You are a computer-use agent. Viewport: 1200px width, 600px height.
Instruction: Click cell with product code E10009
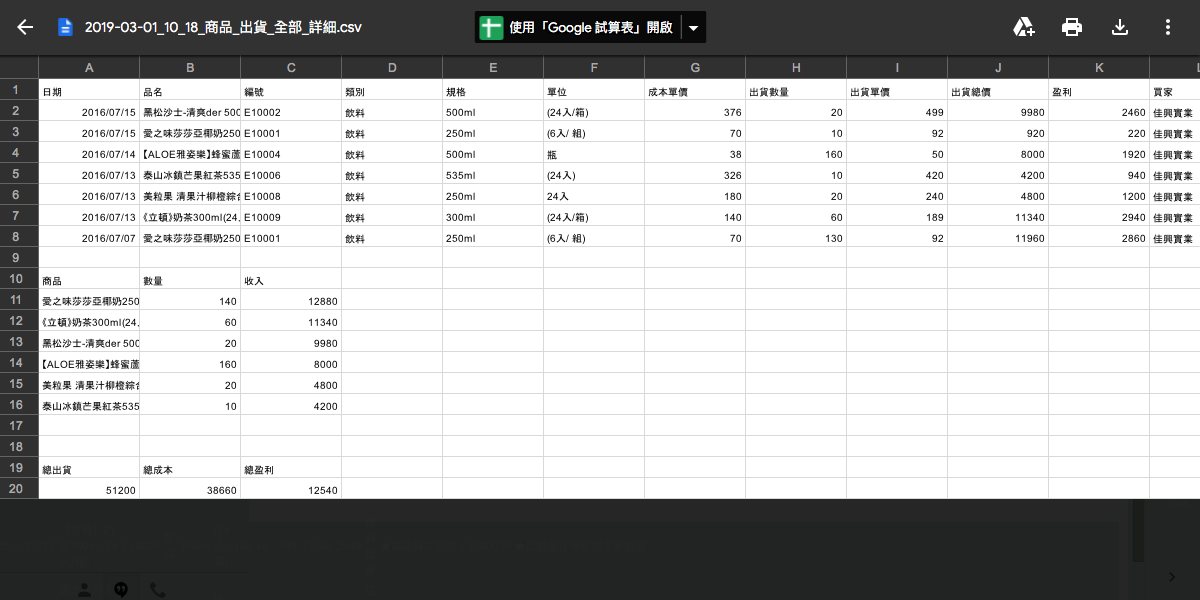coord(291,216)
